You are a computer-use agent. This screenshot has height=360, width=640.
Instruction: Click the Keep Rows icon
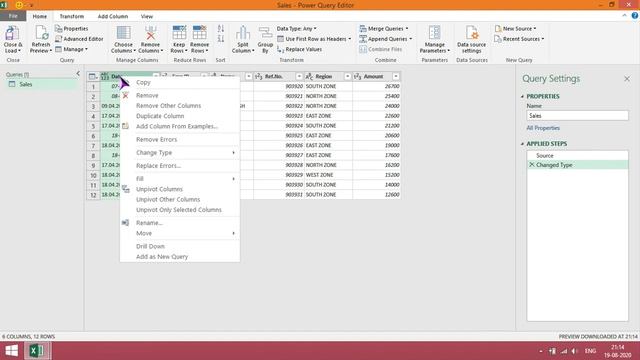[179, 33]
